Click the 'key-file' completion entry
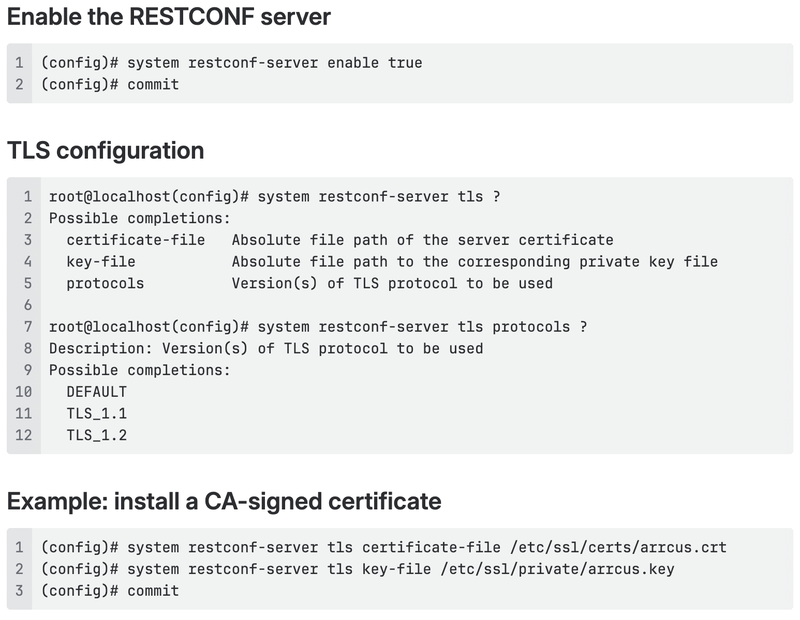The height and width of the screenshot is (620, 800). coord(101,262)
